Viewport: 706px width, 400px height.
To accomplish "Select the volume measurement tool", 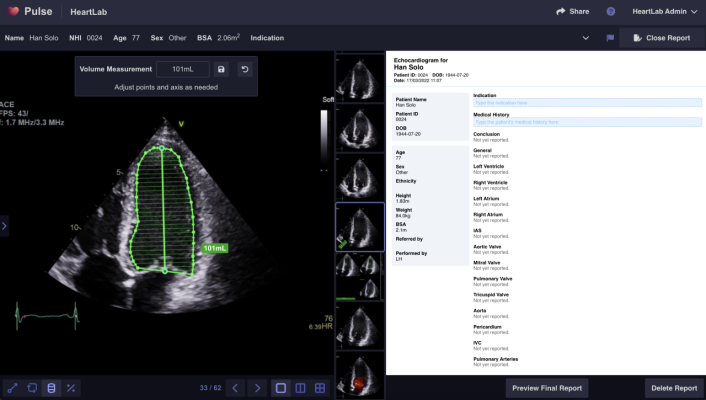I will (51, 388).
